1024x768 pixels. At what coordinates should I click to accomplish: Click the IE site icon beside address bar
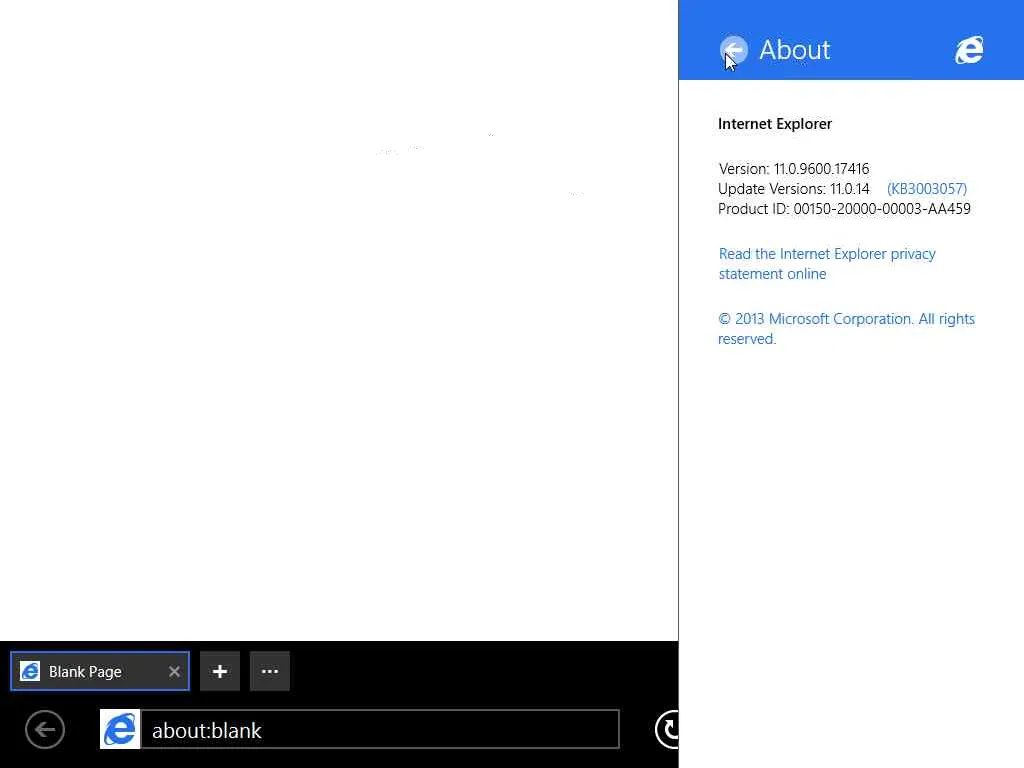(120, 729)
